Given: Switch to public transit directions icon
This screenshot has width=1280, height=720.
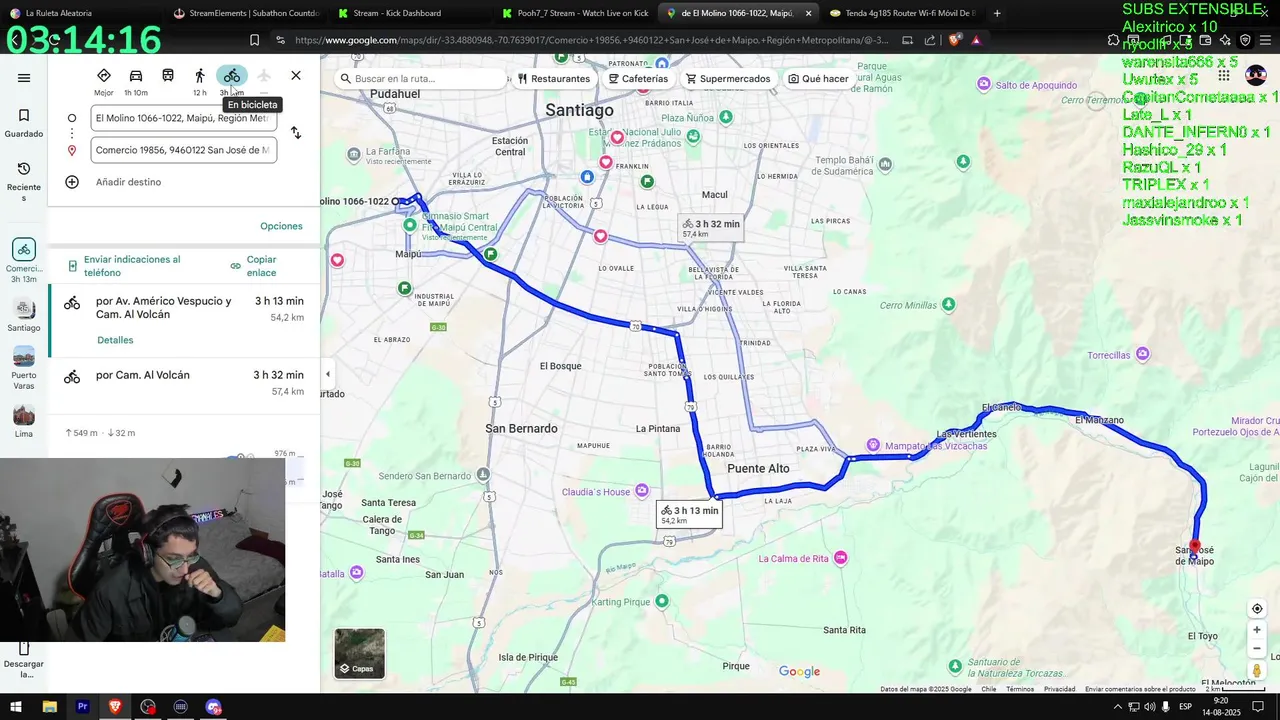Looking at the screenshot, I should tap(168, 76).
